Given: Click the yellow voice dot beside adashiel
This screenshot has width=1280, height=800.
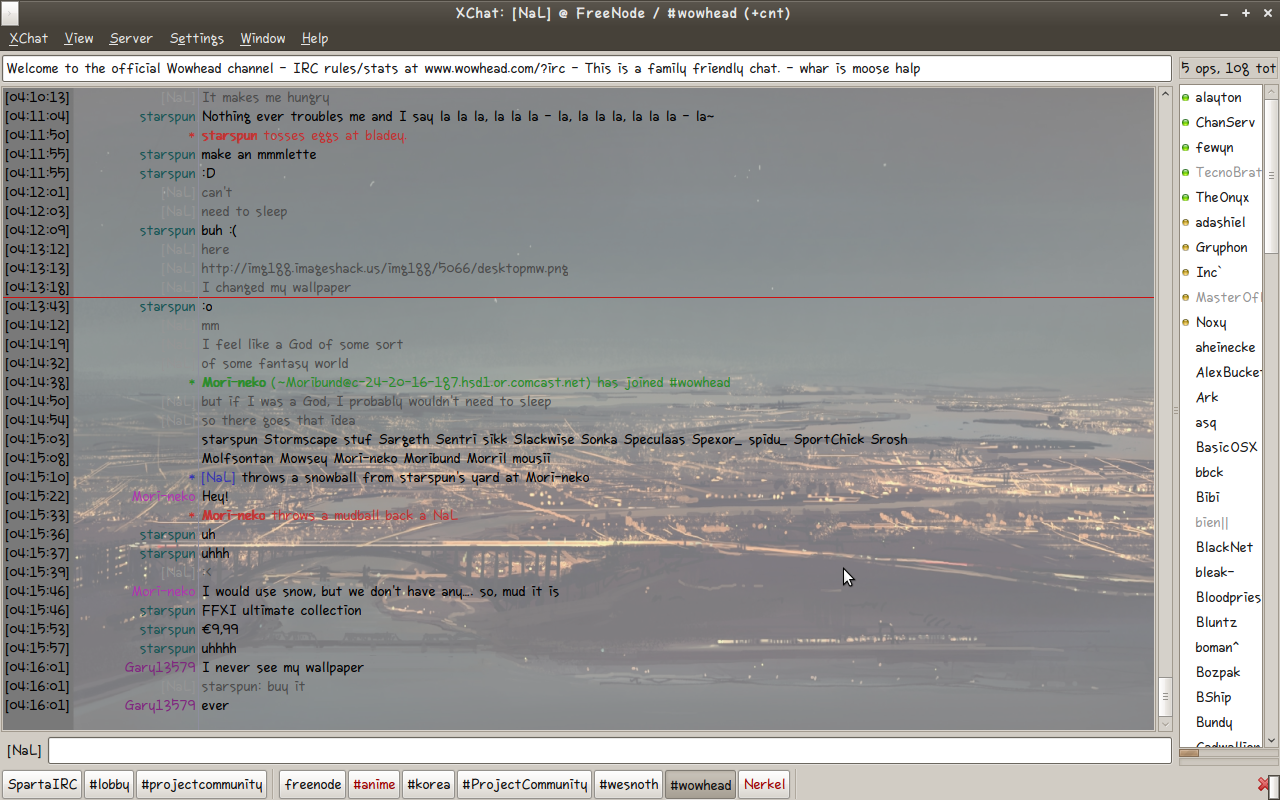Looking at the screenshot, I should (1186, 222).
